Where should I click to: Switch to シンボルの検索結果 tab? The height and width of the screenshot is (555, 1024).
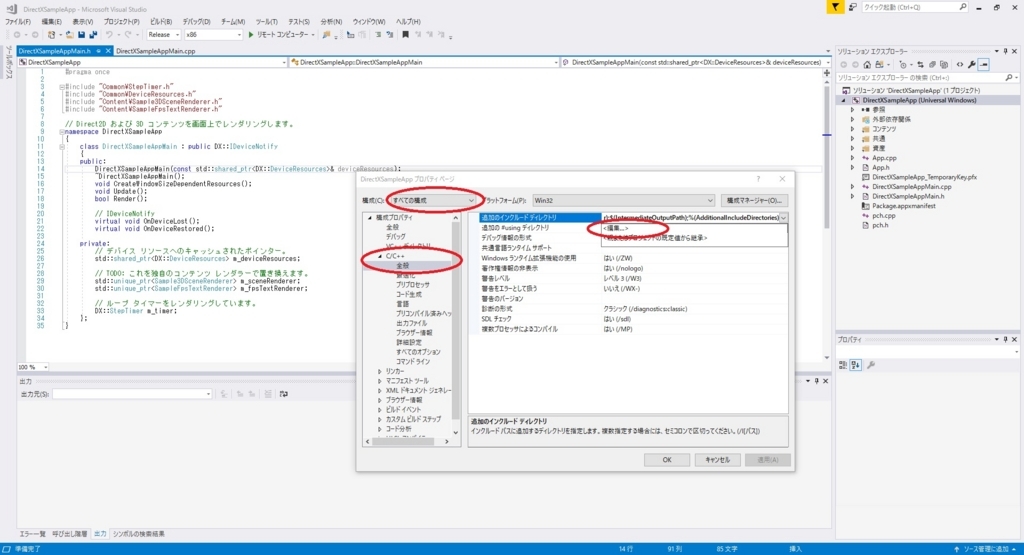(138, 534)
